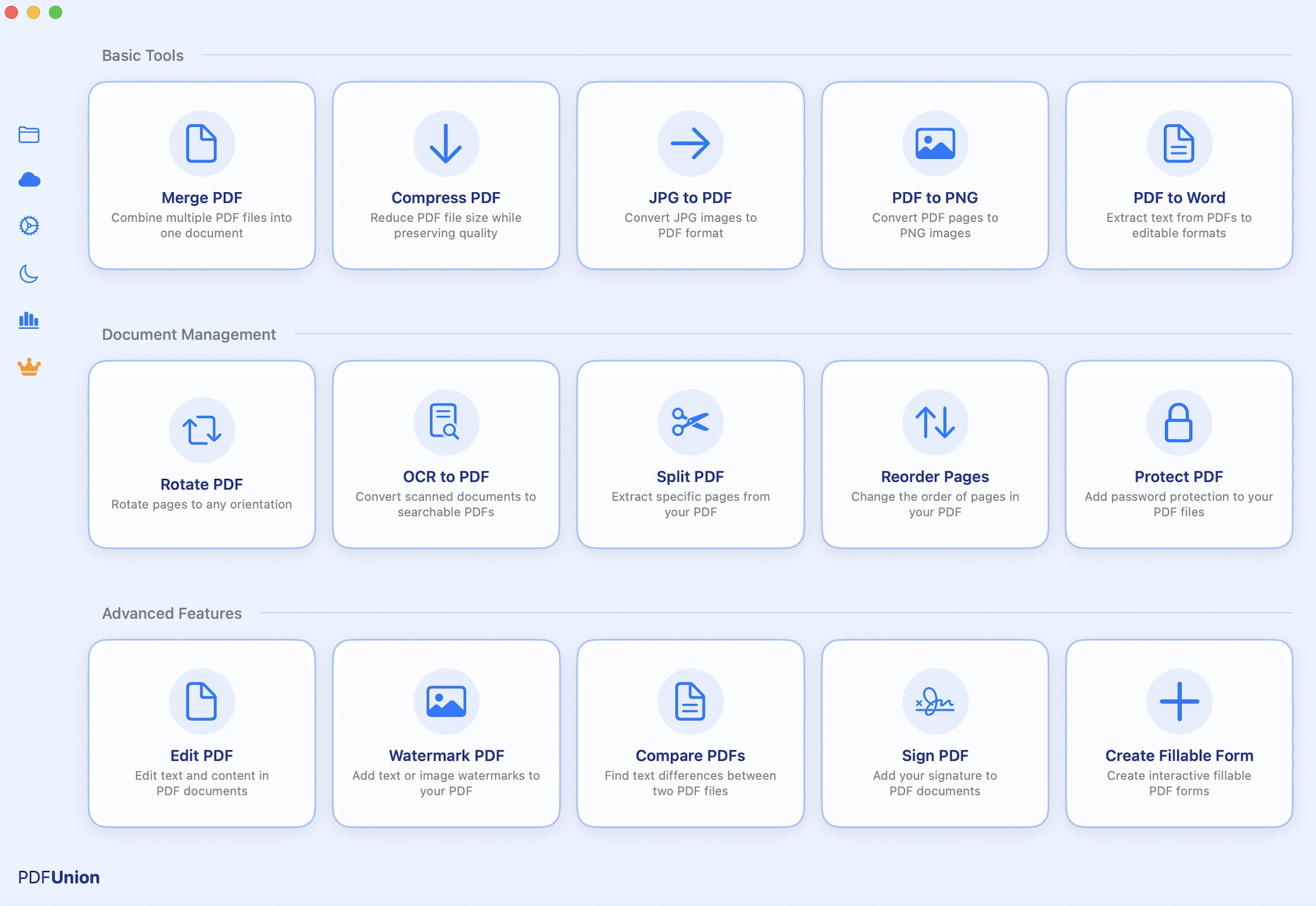This screenshot has width=1316, height=906.
Task: Click the green zoom window button
Action: (55, 12)
